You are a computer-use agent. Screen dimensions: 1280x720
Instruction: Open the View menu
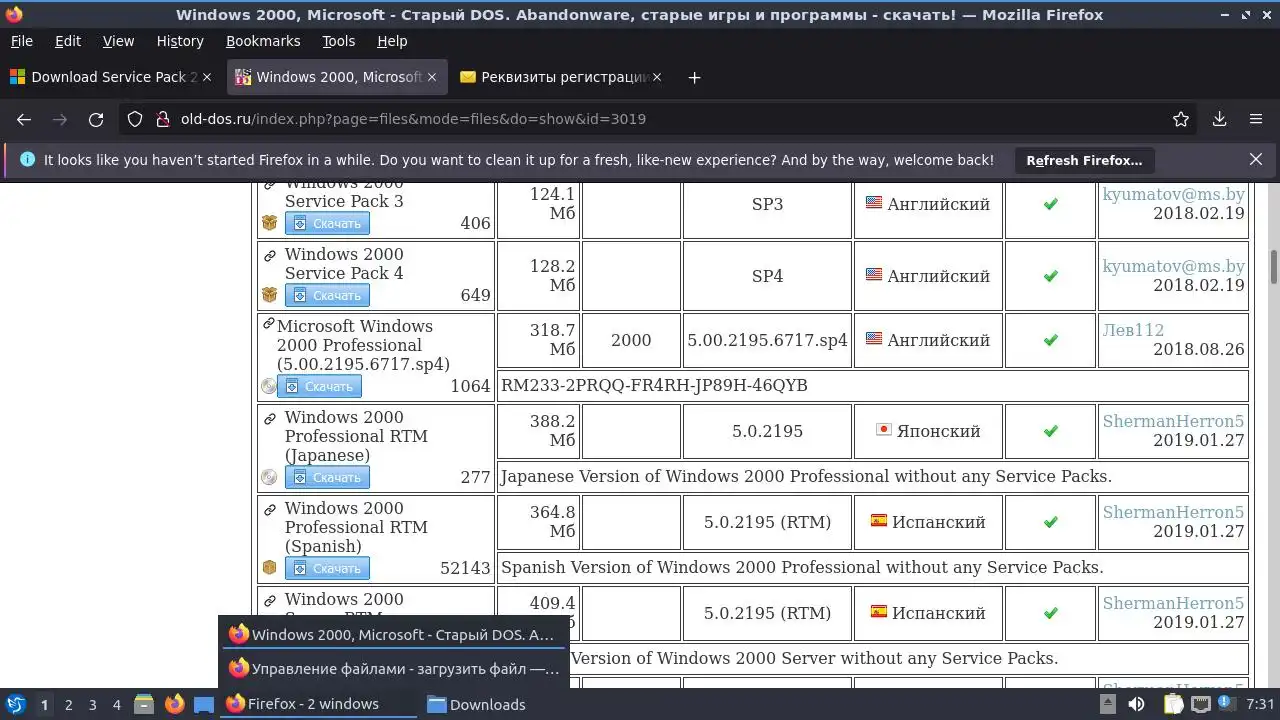[x=118, y=41]
